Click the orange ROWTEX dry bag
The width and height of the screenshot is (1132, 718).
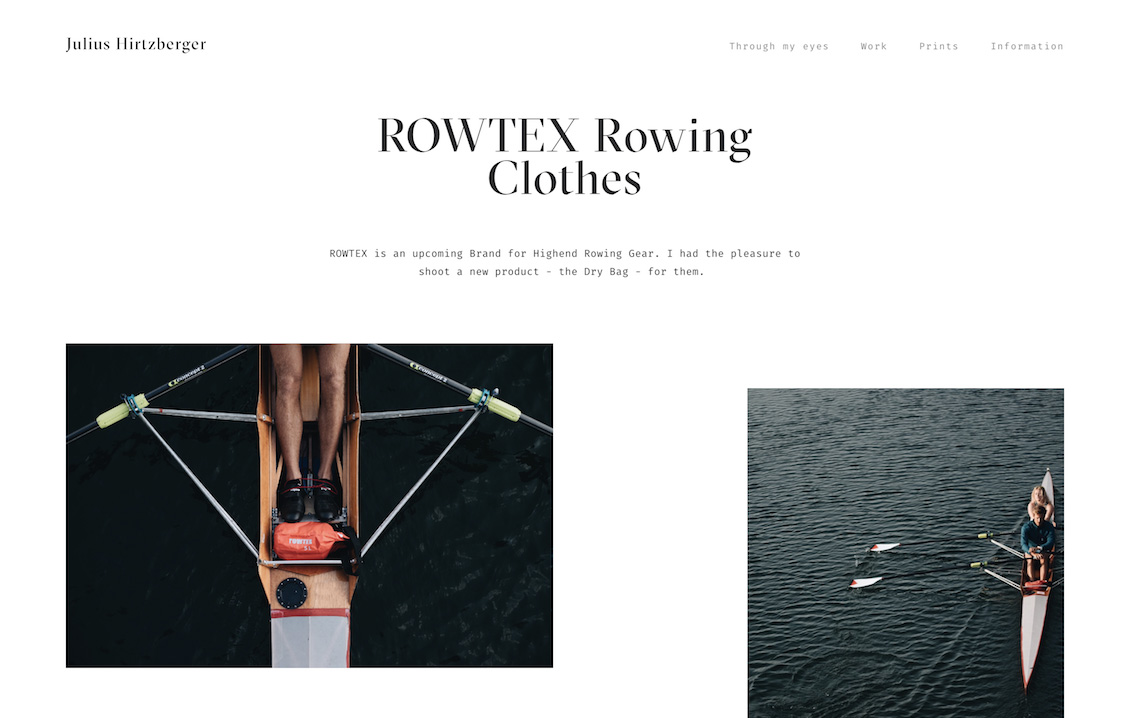click(x=313, y=541)
